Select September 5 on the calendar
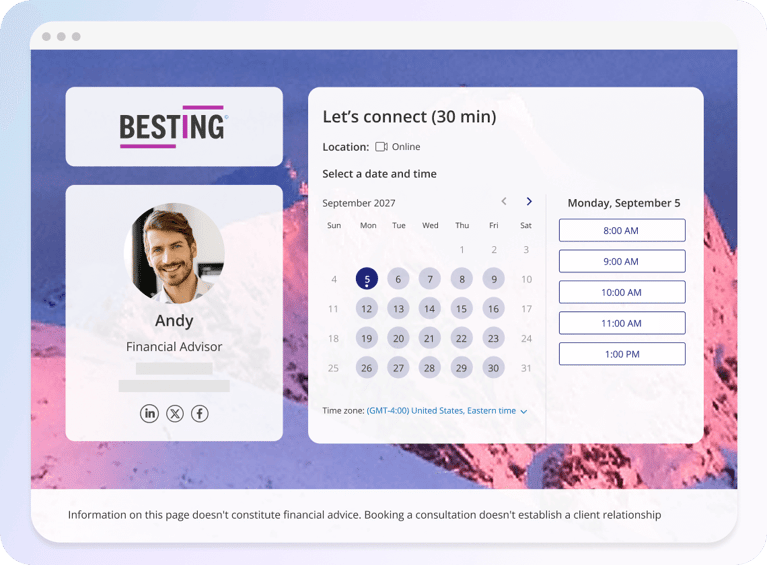Image resolution: width=767 pixels, height=565 pixels. click(367, 279)
